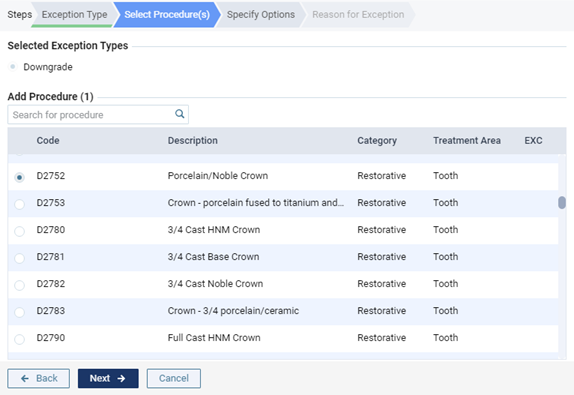574x395 pixels.
Task: Go to the Exception Type step
Action: tap(74, 15)
